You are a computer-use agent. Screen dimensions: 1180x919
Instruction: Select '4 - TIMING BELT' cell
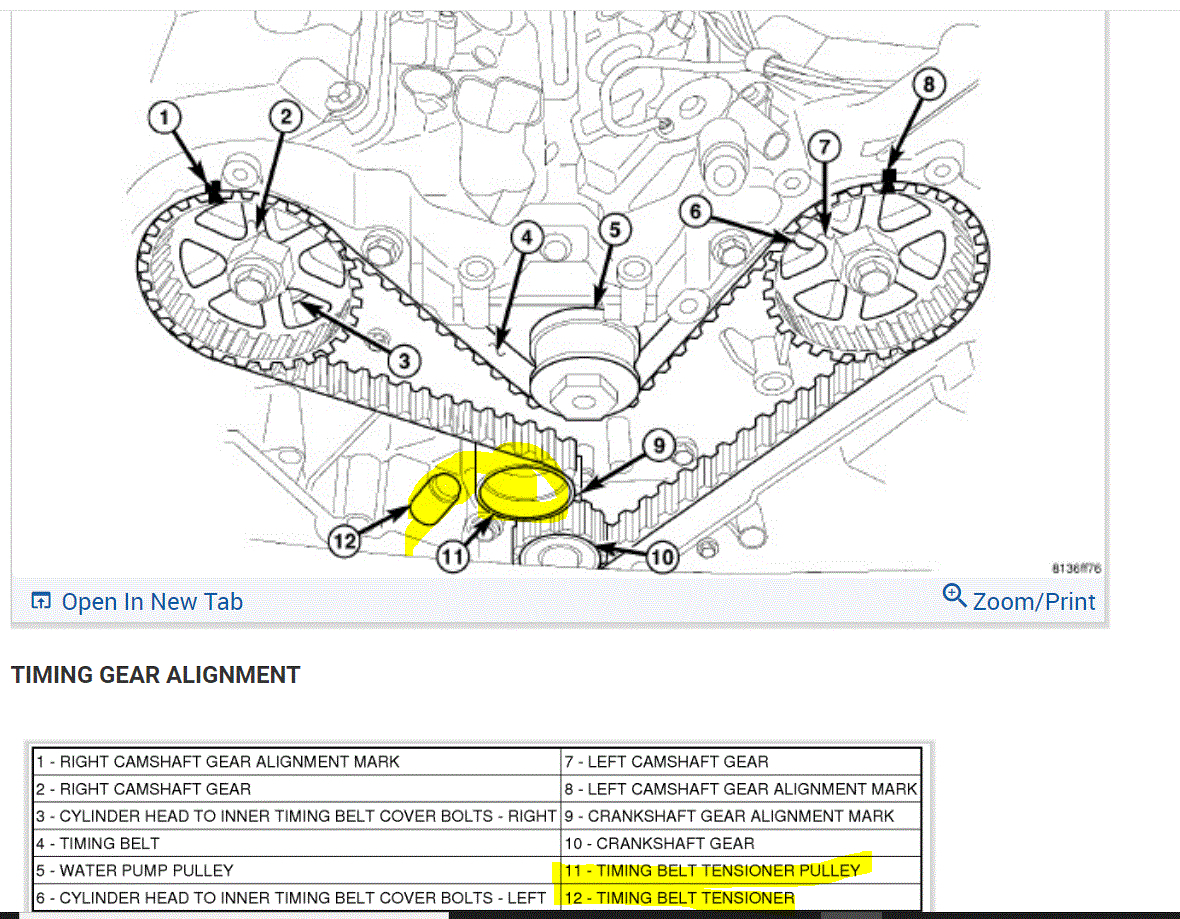297,843
